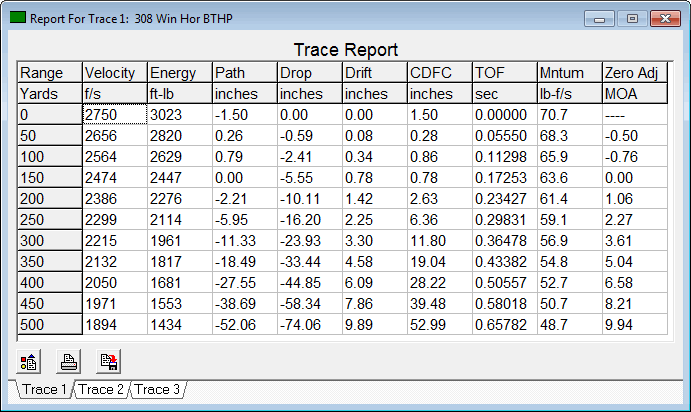
Task: Select the velocity value 2656
Action: (115, 136)
